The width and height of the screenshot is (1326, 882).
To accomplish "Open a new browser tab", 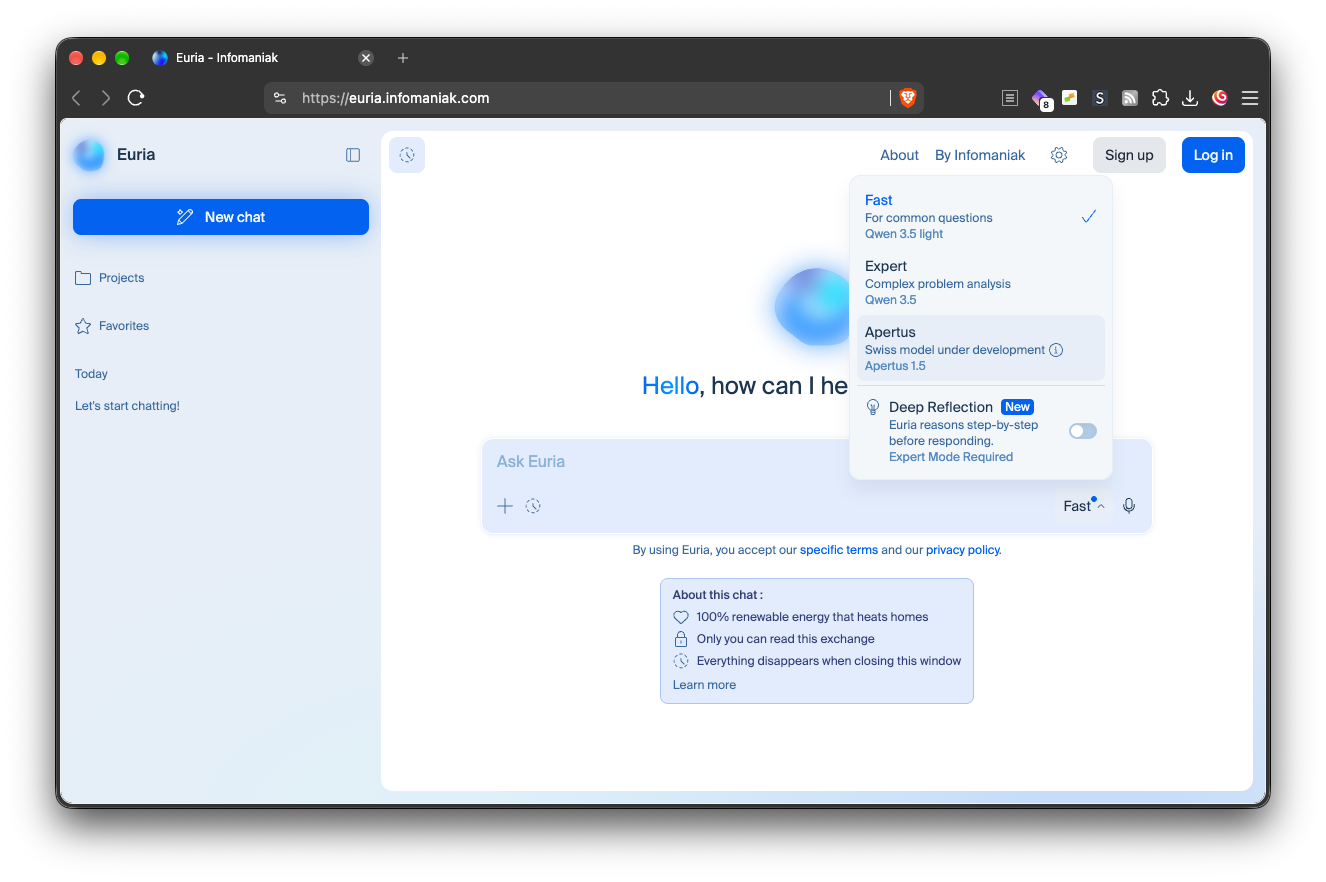I will 403,58.
